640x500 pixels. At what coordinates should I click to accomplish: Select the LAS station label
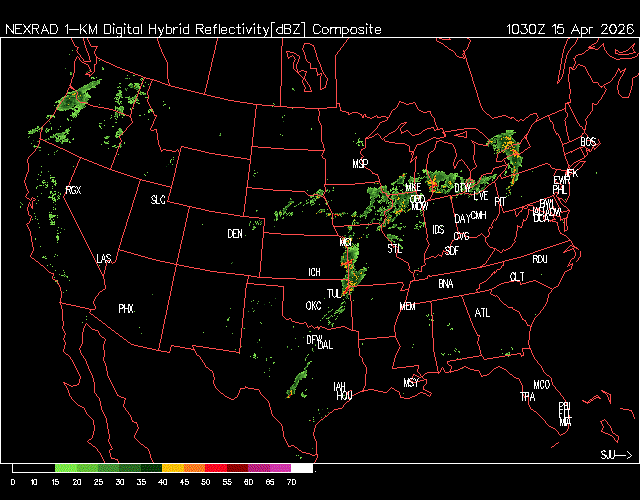tap(104, 259)
